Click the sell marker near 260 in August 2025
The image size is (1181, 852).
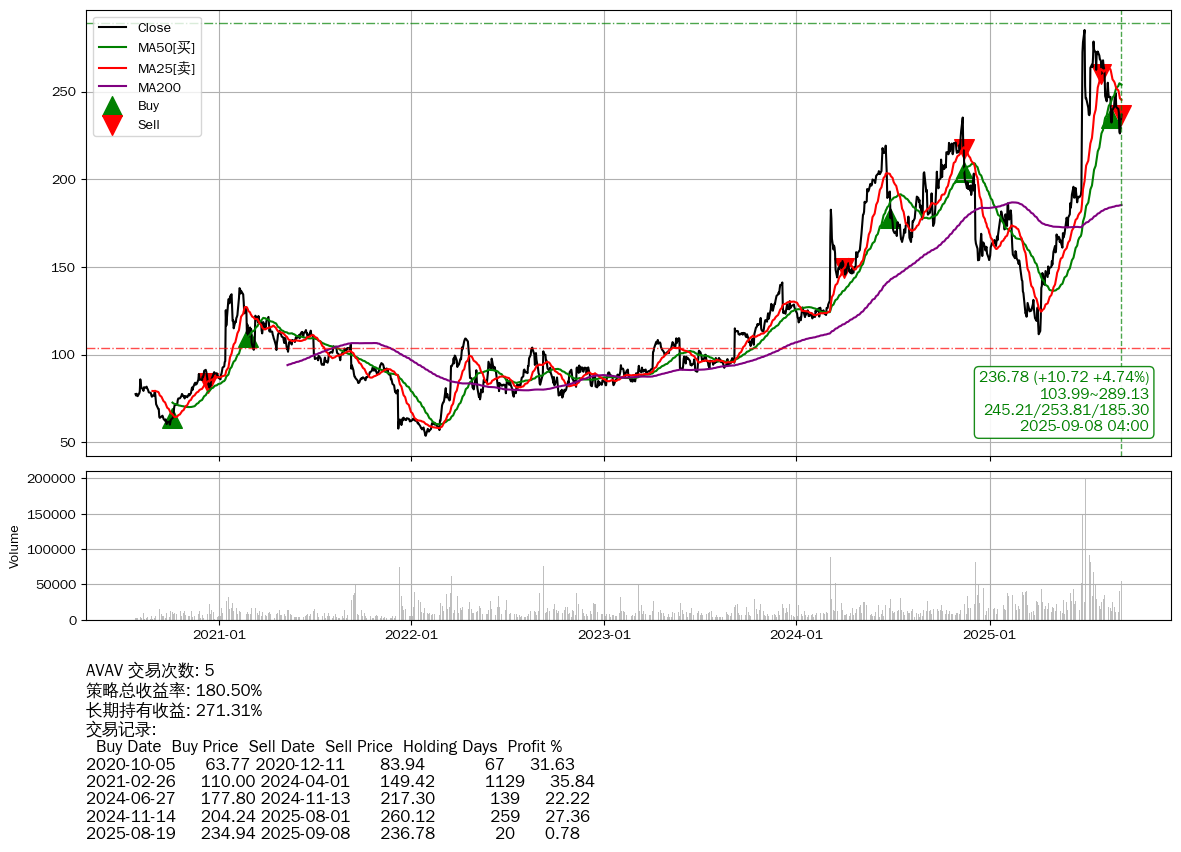[x=1101, y=74]
